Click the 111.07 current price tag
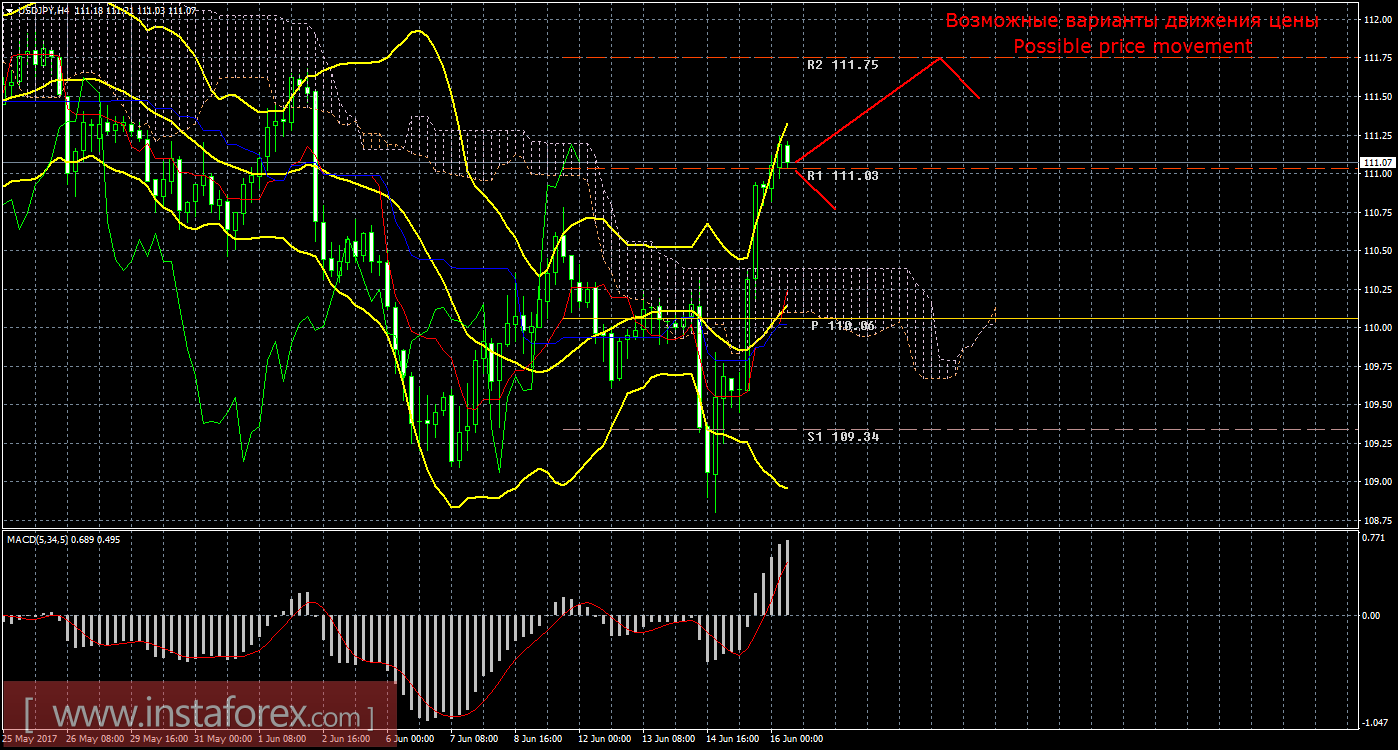Screen dimensions: 1398x750 pyautogui.click(x=1377, y=162)
